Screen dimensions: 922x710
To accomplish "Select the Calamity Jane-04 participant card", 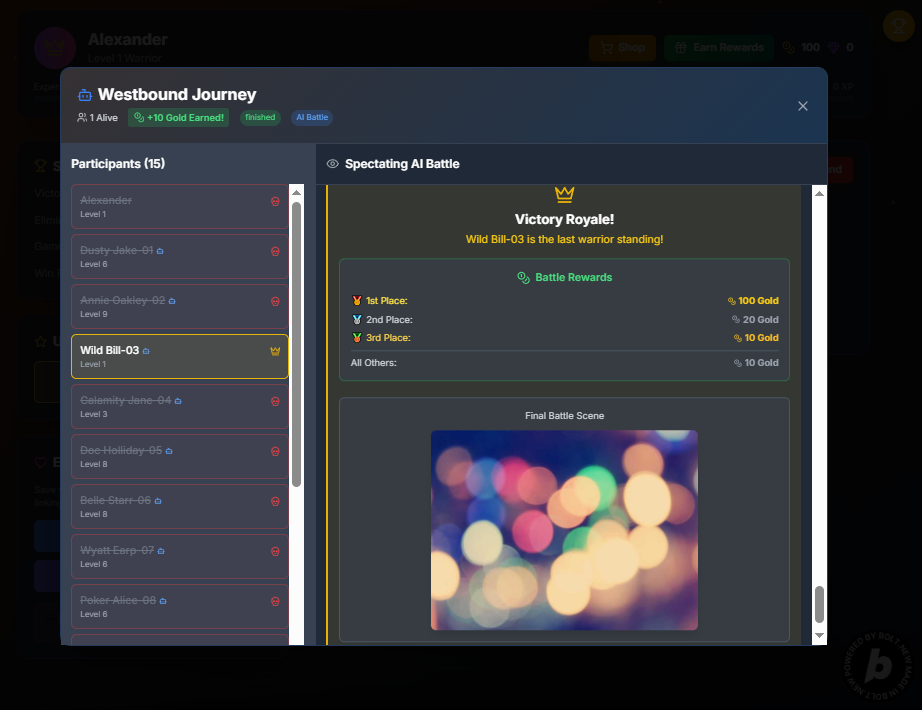I will pyautogui.click(x=179, y=406).
